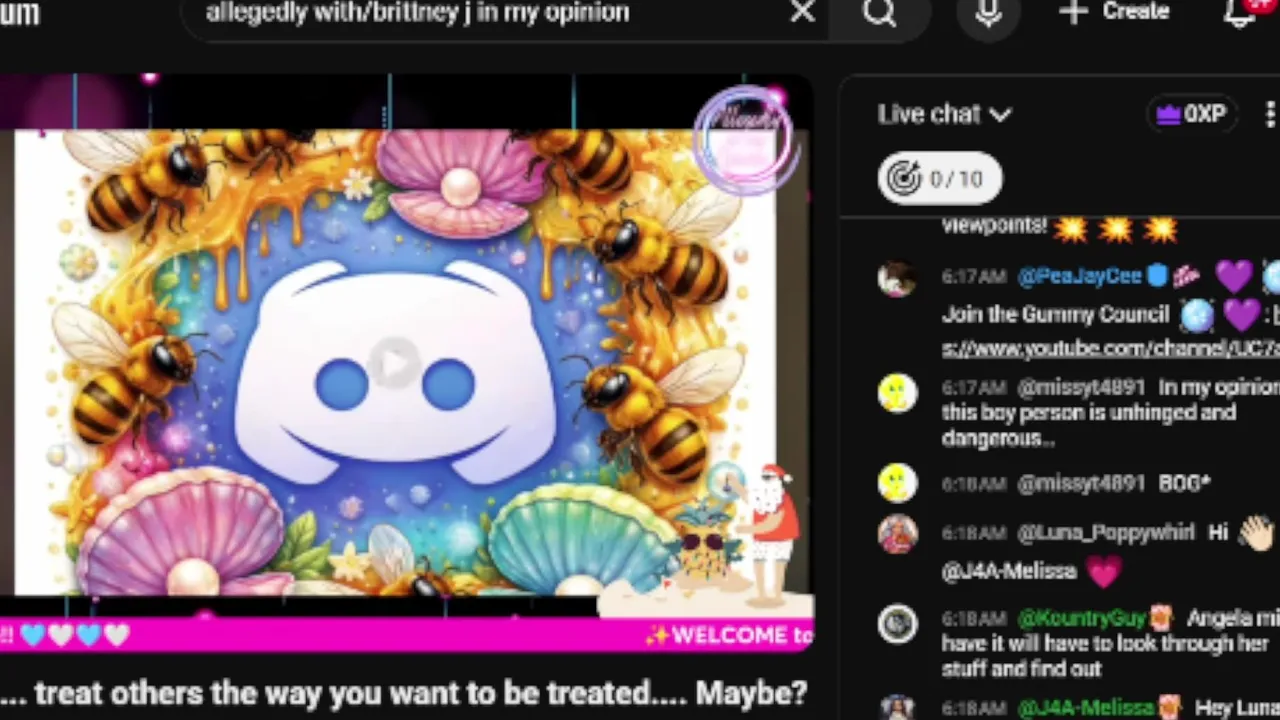The height and width of the screenshot is (720, 1280).
Task: Click the @PeaJayCee avatar in chat
Action: 896,279
